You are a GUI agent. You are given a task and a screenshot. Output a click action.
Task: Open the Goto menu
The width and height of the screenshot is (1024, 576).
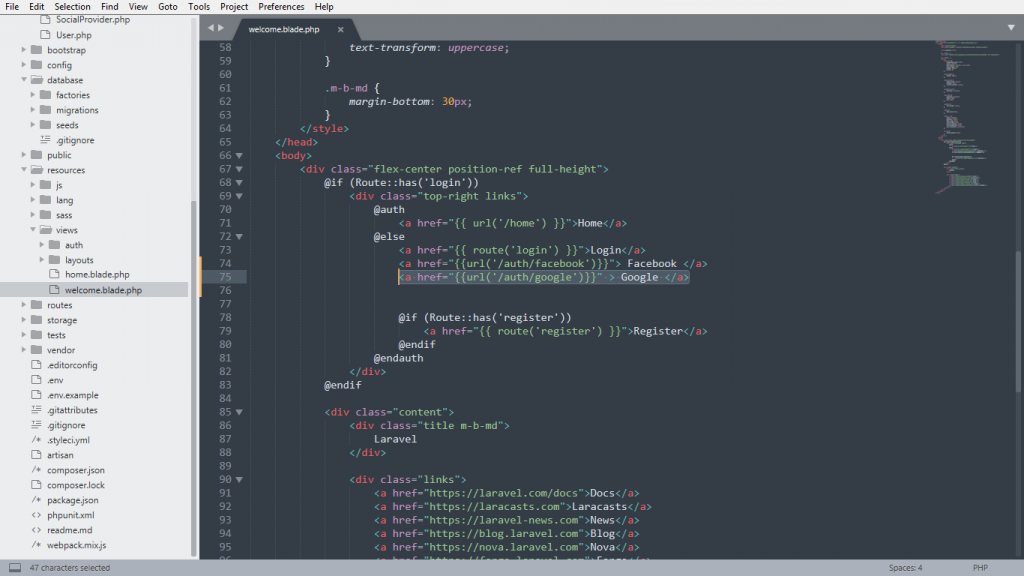tap(168, 7)
